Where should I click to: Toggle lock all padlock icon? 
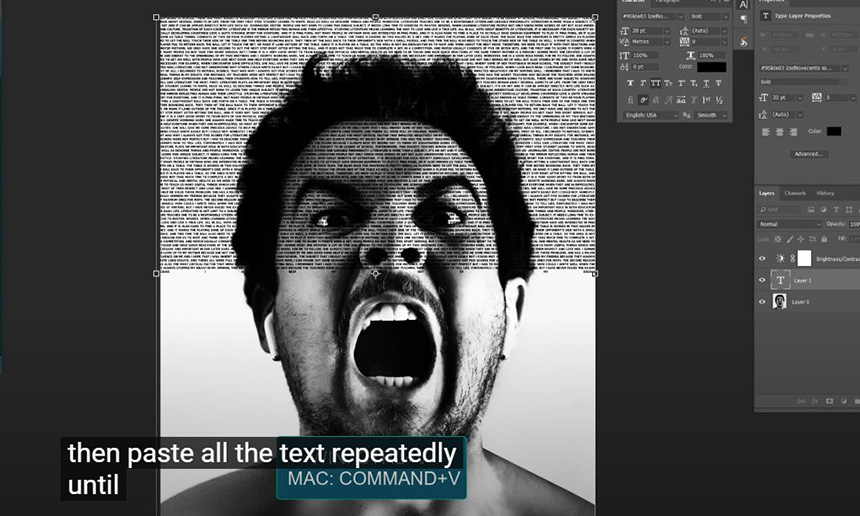824,239
